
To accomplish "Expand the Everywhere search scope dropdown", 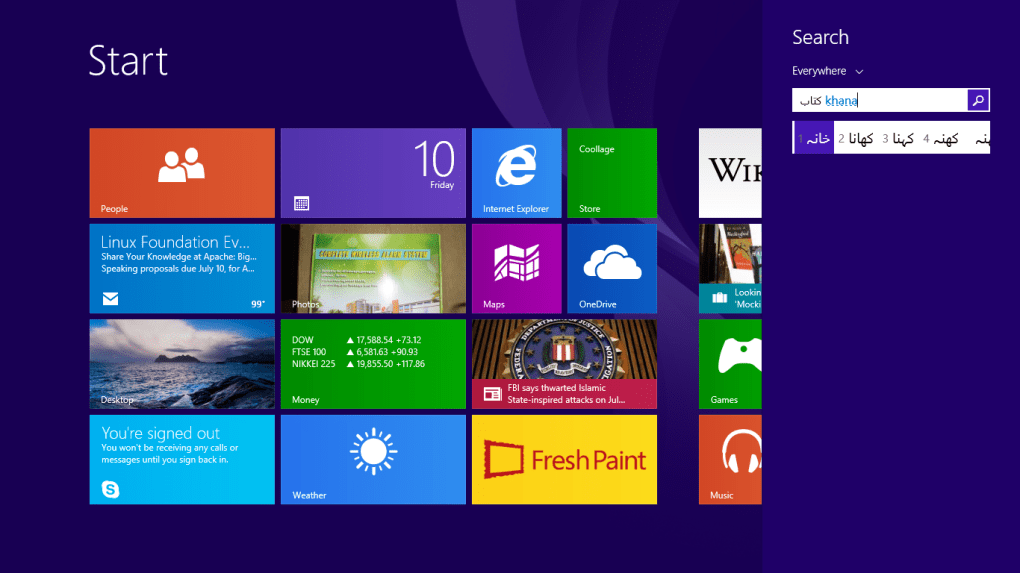I will tap(827, 71).
